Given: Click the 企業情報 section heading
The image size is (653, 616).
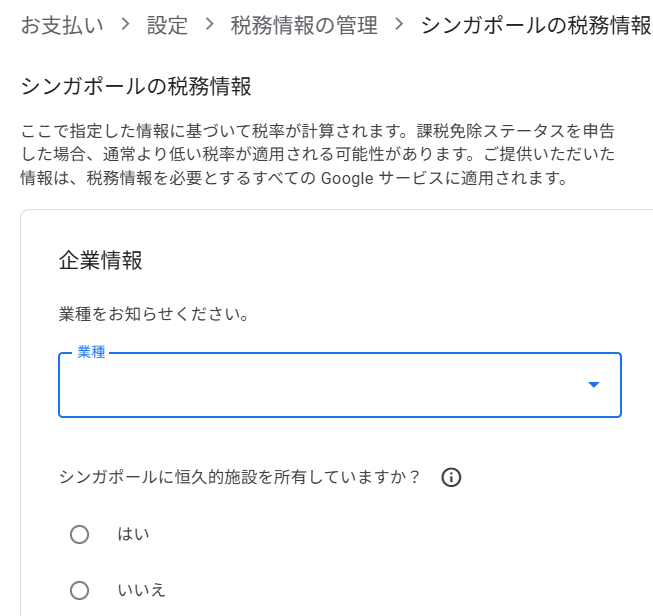Looking at the screenshot, I should 100,262.
